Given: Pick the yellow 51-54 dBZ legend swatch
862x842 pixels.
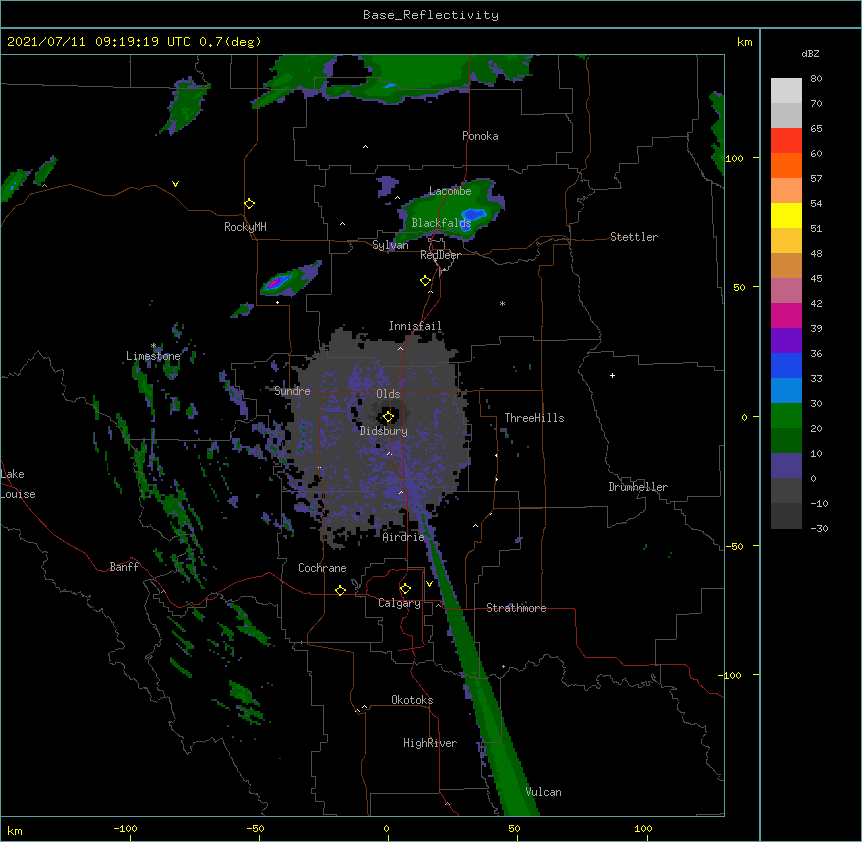Looking at the screenshot, I should [x=786, y=215].
